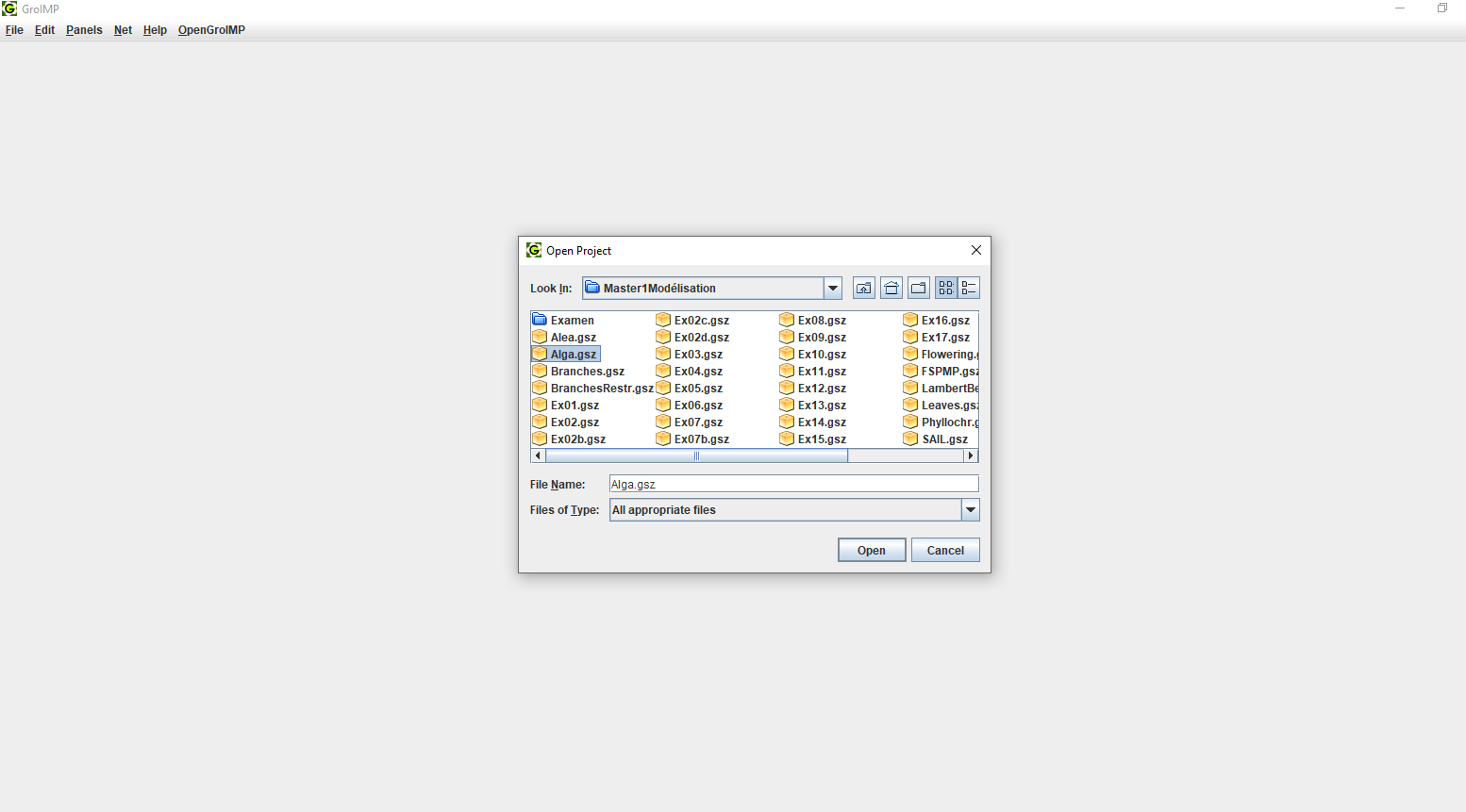Screen dimensions: 1466x812
Task: Click the Home directory icon
Action: click(x=891, y=289)
